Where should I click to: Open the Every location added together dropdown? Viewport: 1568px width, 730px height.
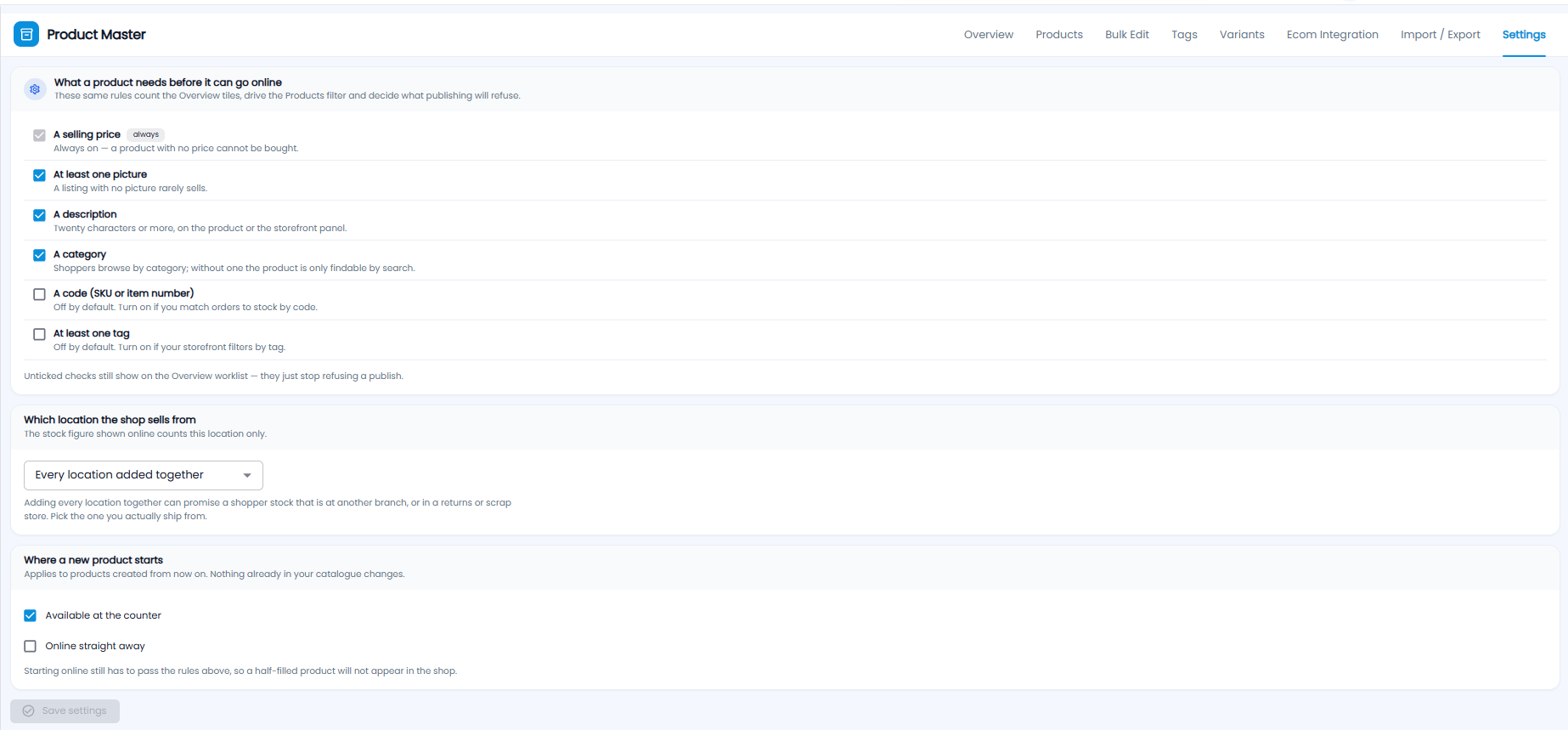pos(144,475)
